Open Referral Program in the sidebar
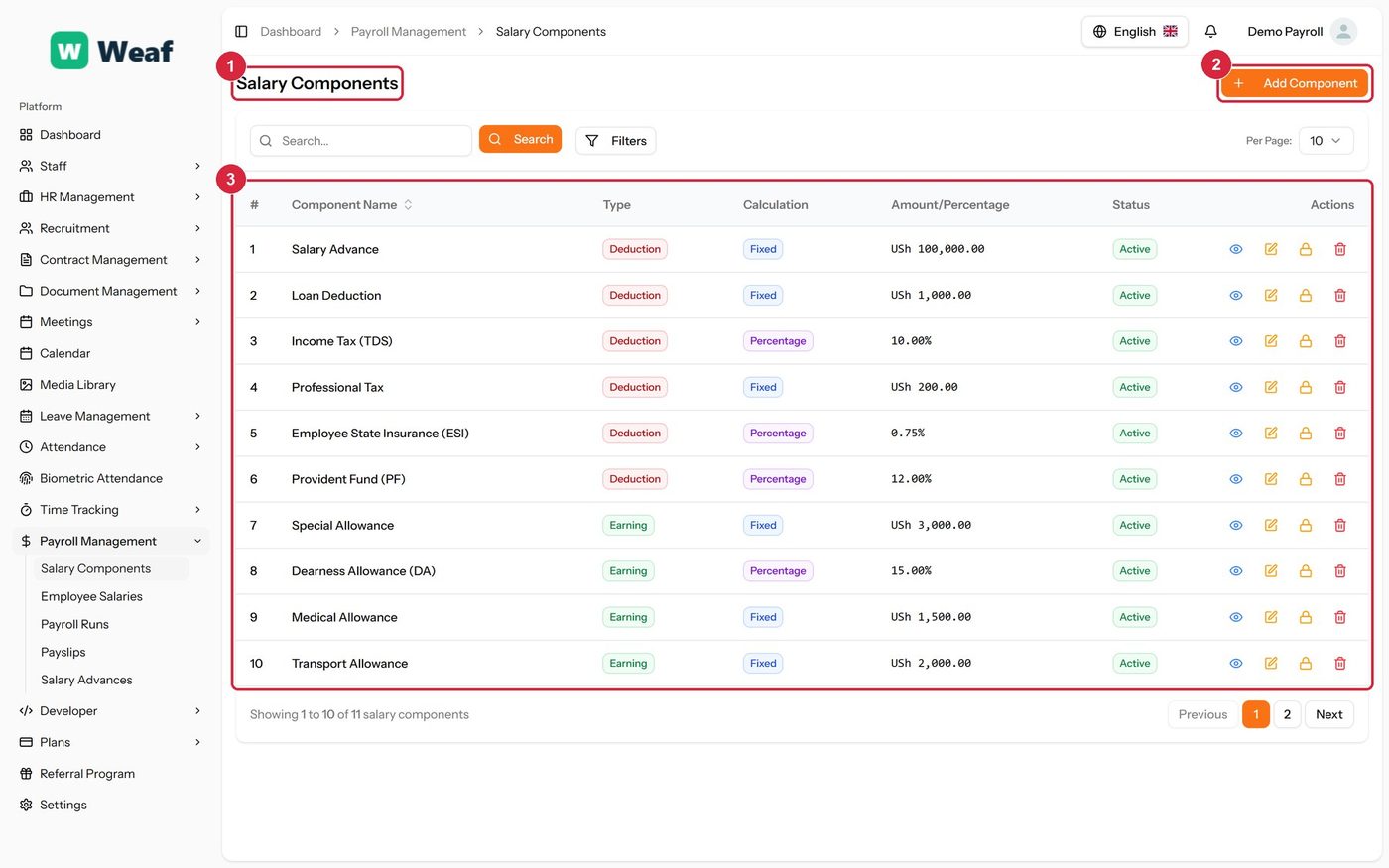The image size is (1389, 868). (x=111, y=774)
